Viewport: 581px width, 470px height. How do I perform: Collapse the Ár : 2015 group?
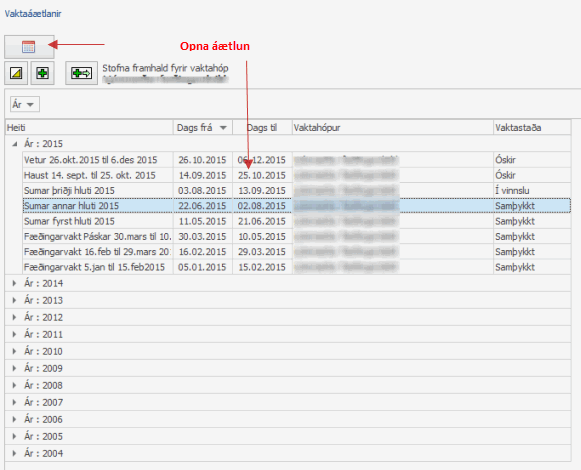point(14,144)
